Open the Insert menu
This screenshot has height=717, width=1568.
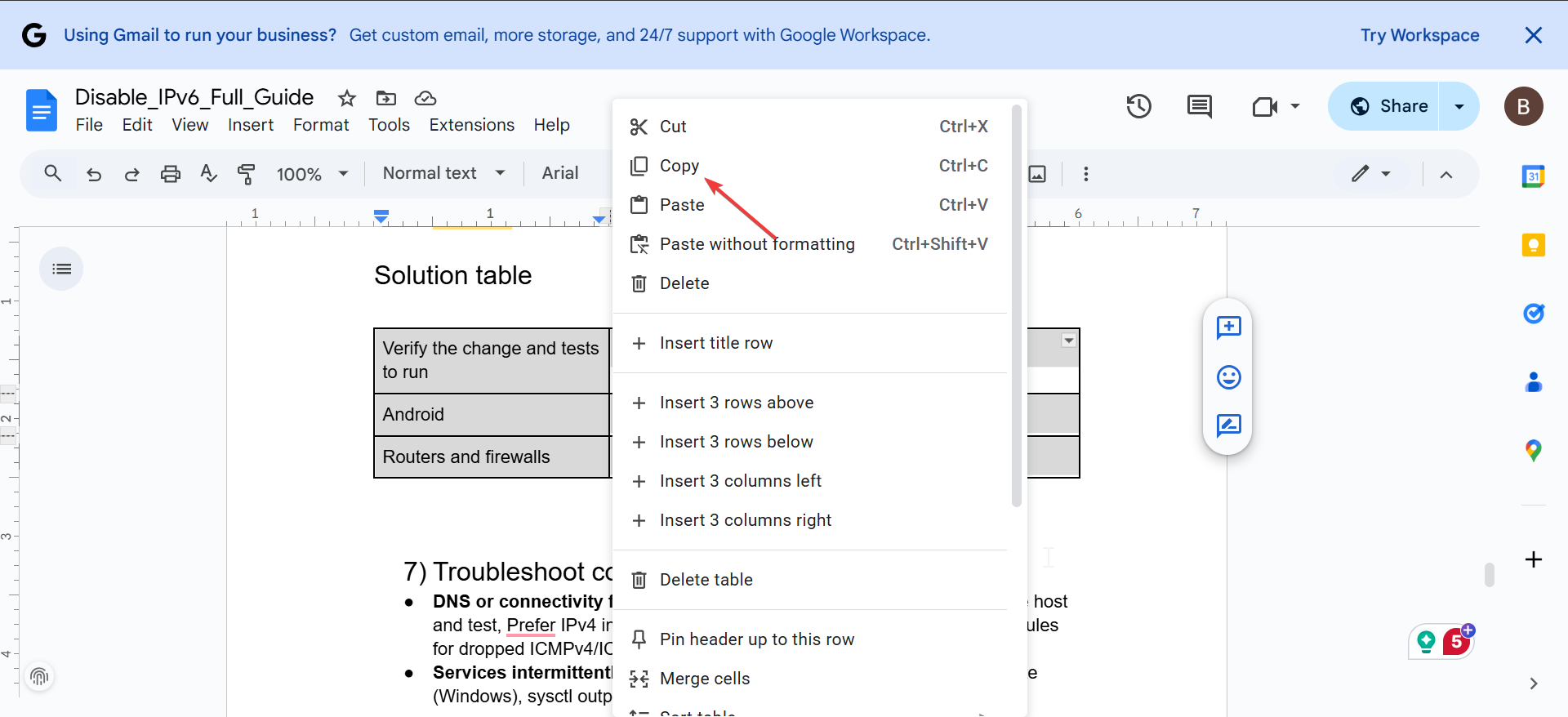[x=251, y=125]
